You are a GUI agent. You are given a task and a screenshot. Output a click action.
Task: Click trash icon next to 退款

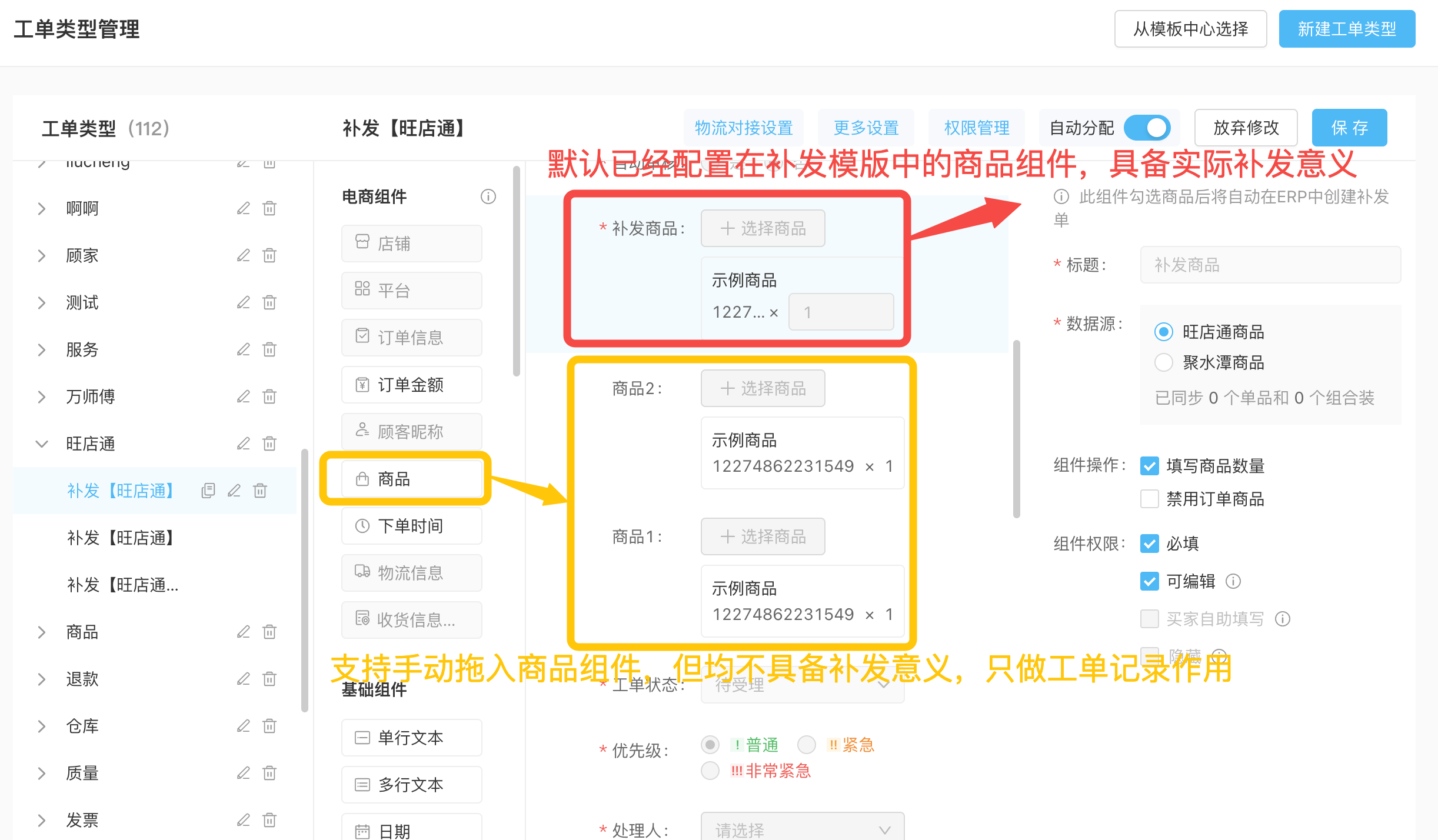click(269, 679)
